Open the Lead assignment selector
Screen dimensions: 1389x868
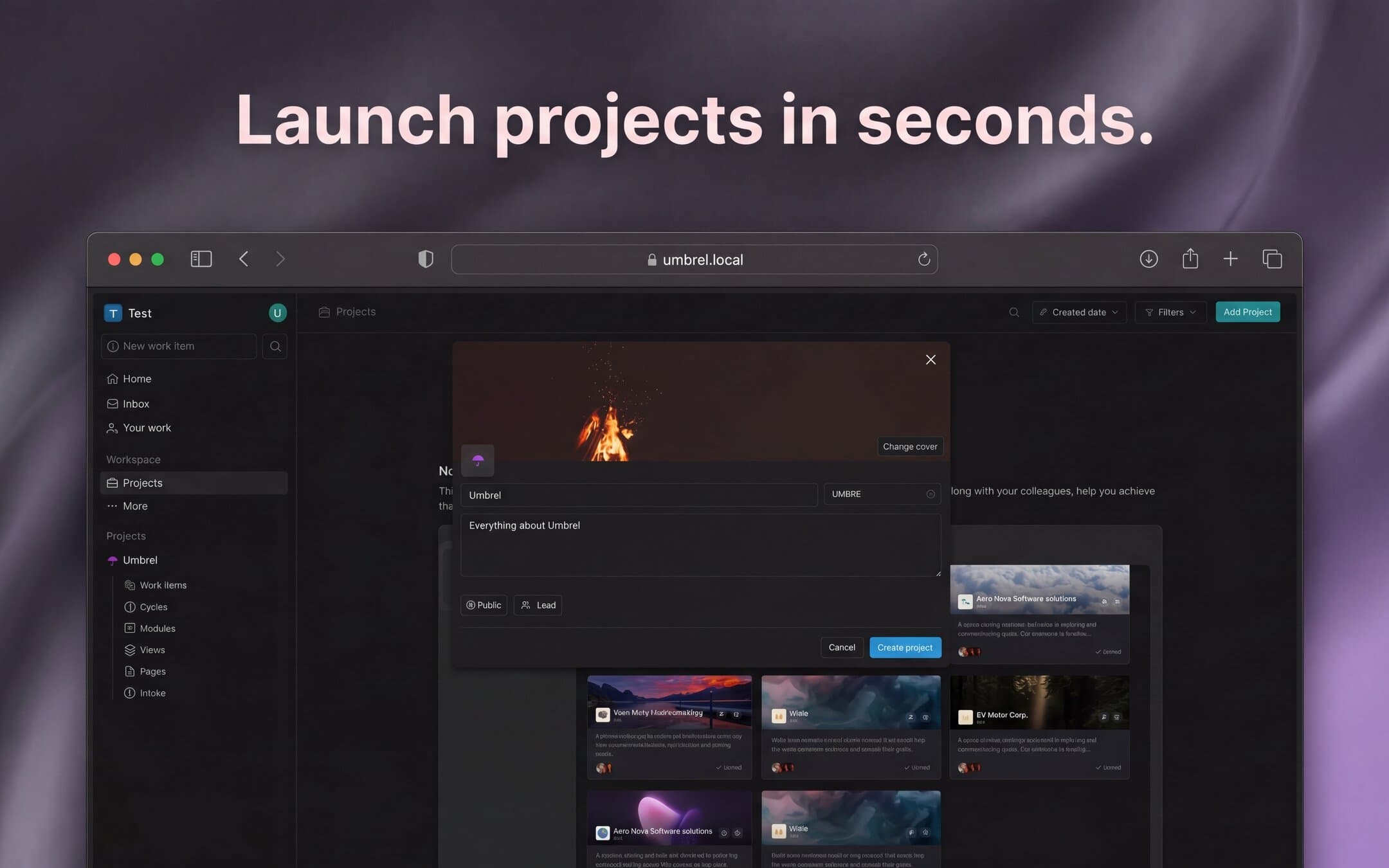pyautogui.click(x=538, y=605)
